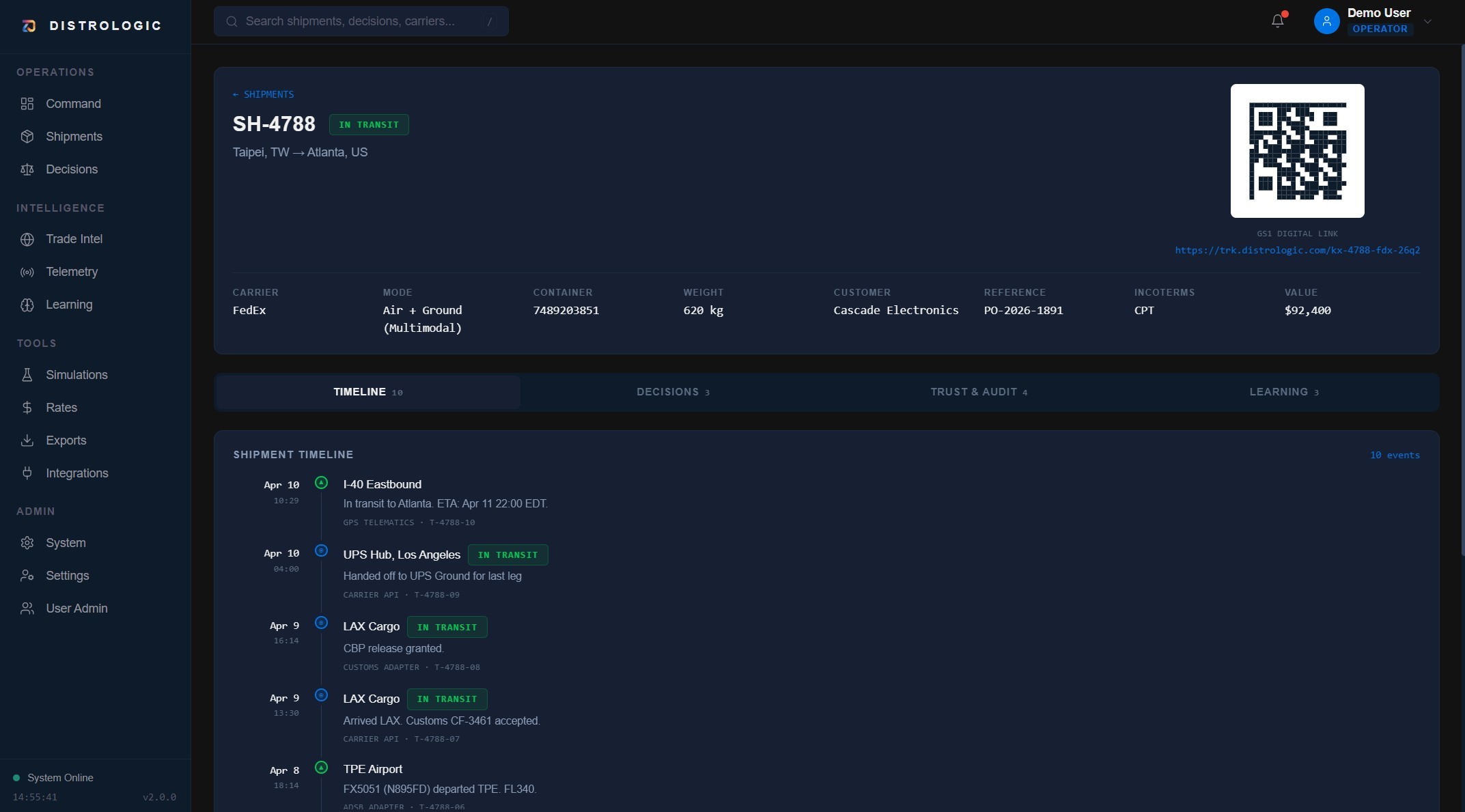Click the Distrologic logo icon

pos(29,26)
